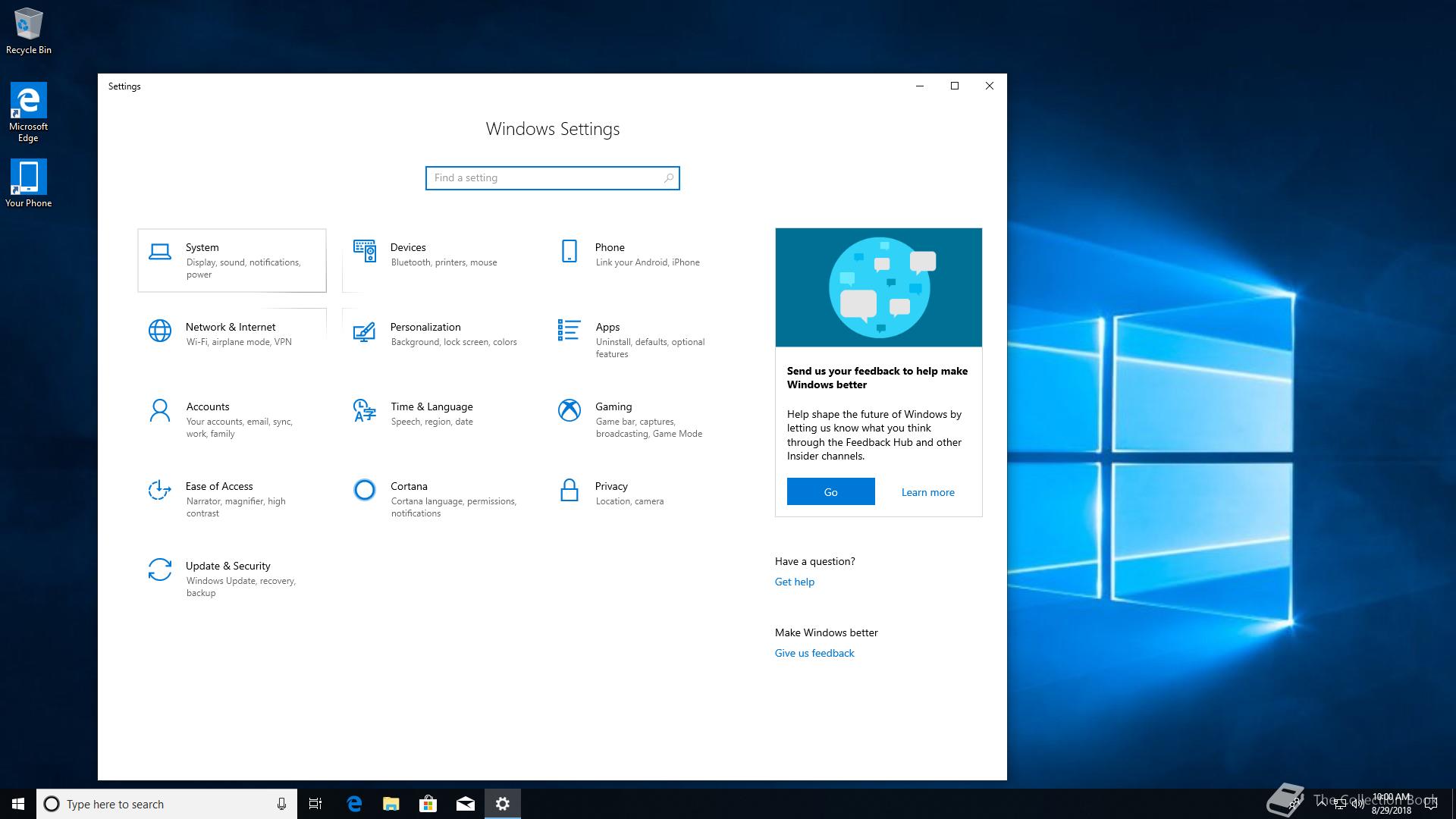
Task: Open the network status tray icon
Action: 1340,804
